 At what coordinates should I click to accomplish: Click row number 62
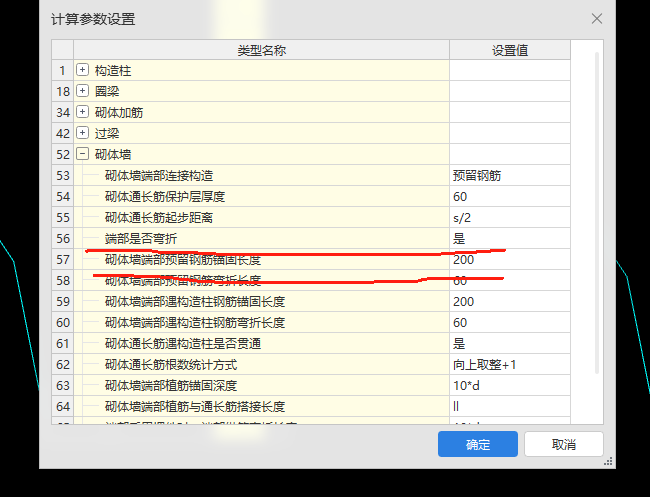(x=63, y=364)
